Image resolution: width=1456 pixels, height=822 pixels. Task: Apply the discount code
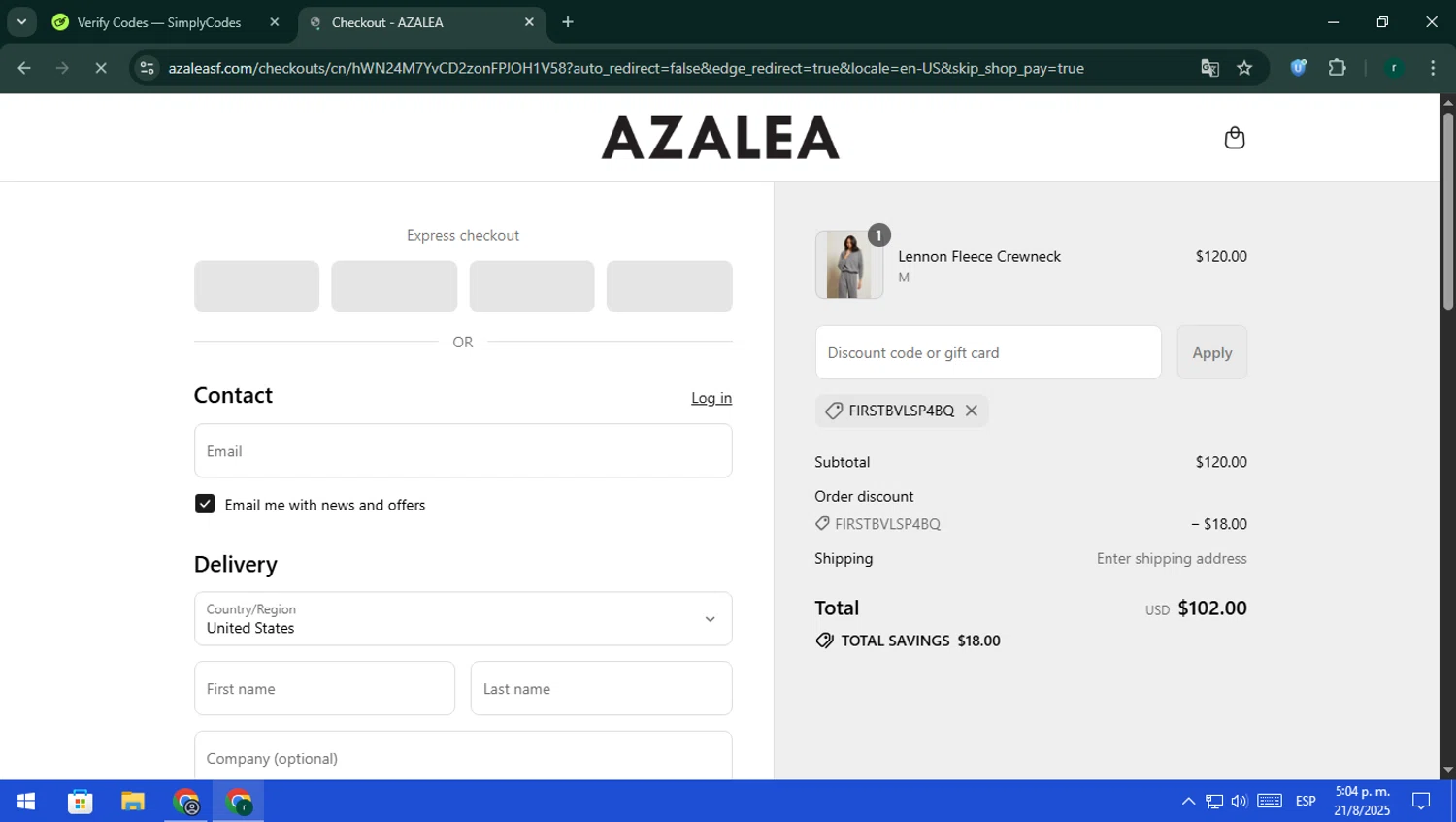tap(1211, 352)
